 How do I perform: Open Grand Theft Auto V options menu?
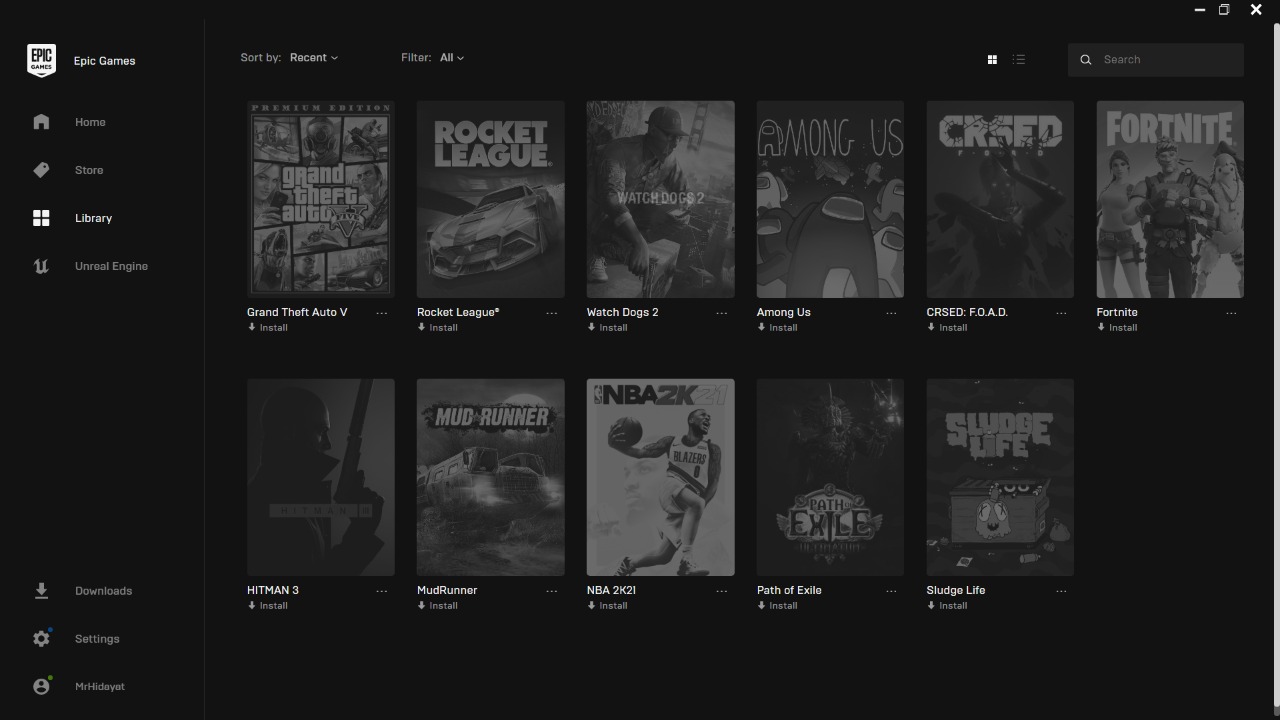pyautogui.click(x=382, y=313)
